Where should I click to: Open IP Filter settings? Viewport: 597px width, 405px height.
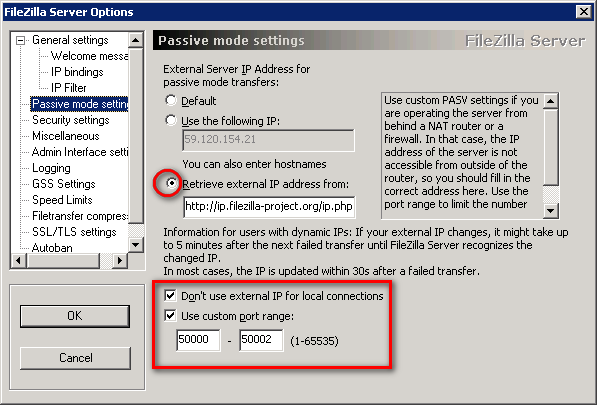(69, 88)
